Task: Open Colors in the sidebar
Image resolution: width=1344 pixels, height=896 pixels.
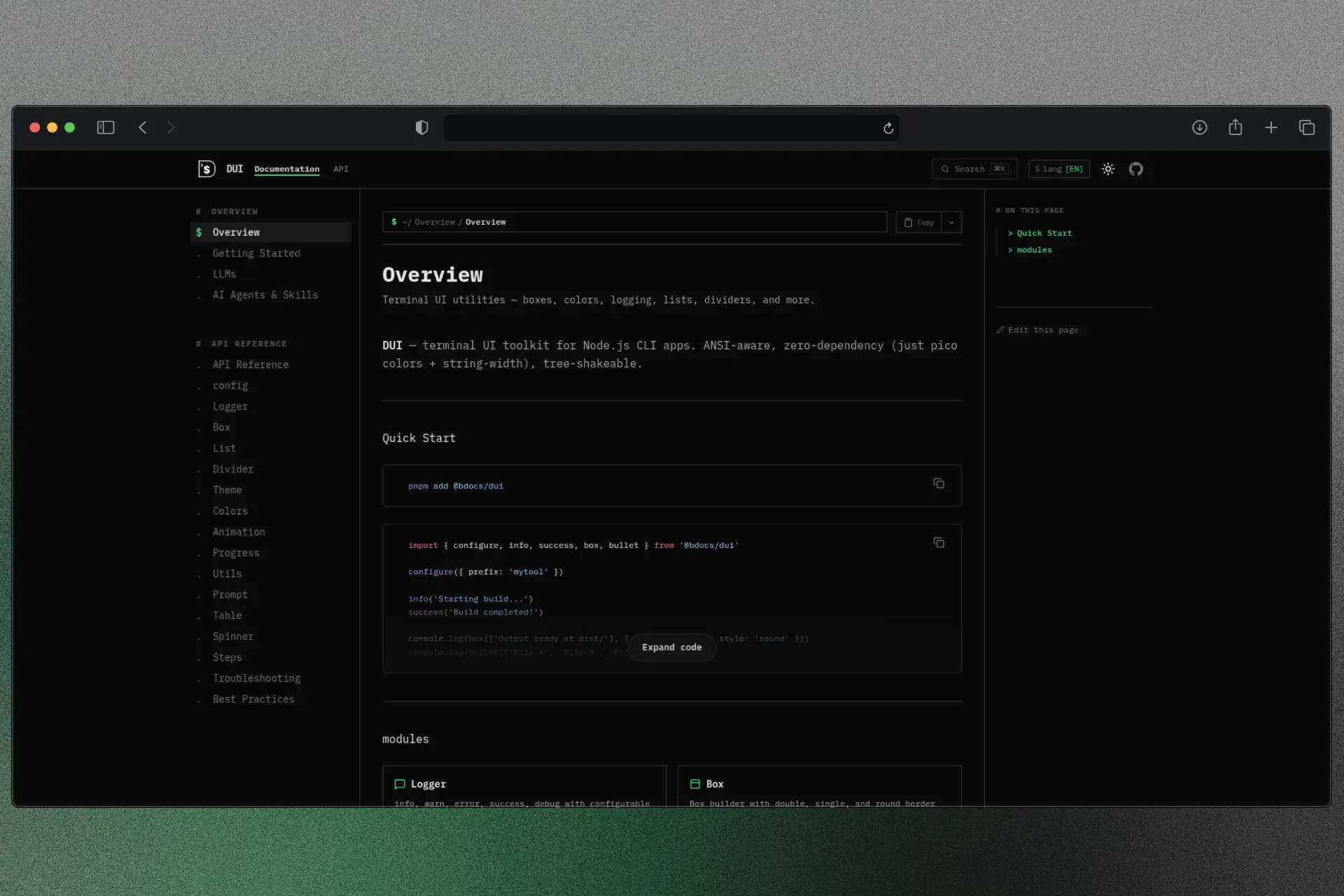Action: coord(230,511)
